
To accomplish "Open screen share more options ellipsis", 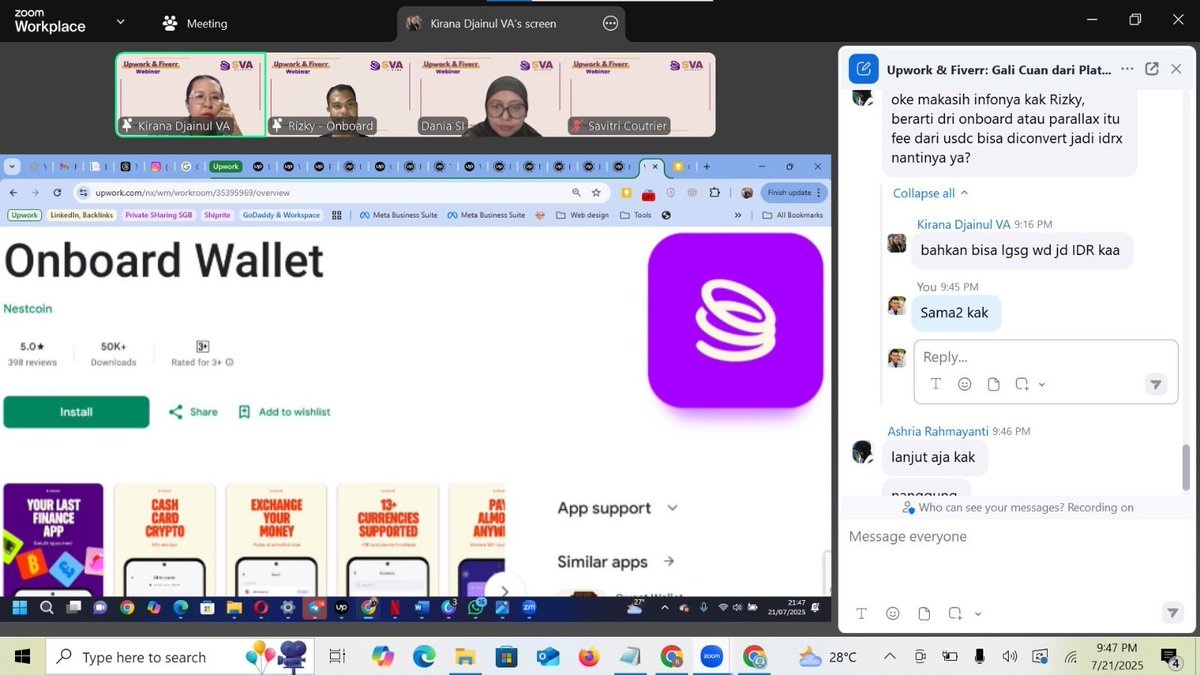I will (x=610, y=23).
